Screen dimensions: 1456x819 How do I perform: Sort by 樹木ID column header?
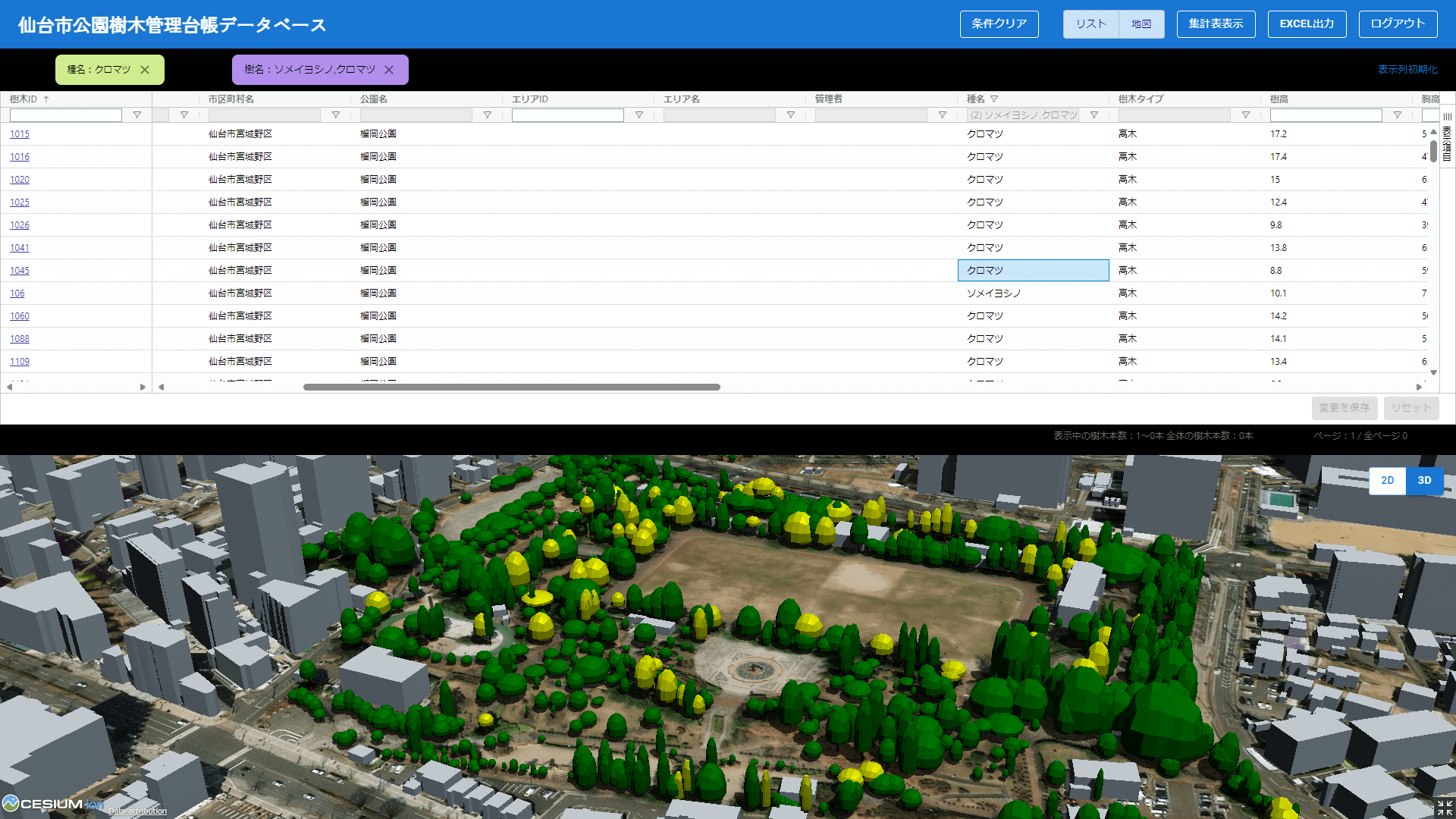(24, 99)
